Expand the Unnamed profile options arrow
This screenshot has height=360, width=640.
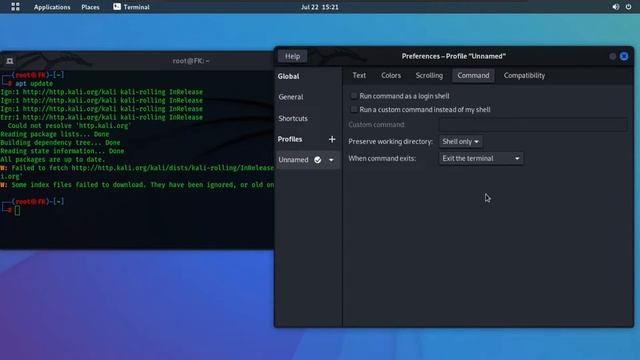[331, 160]
